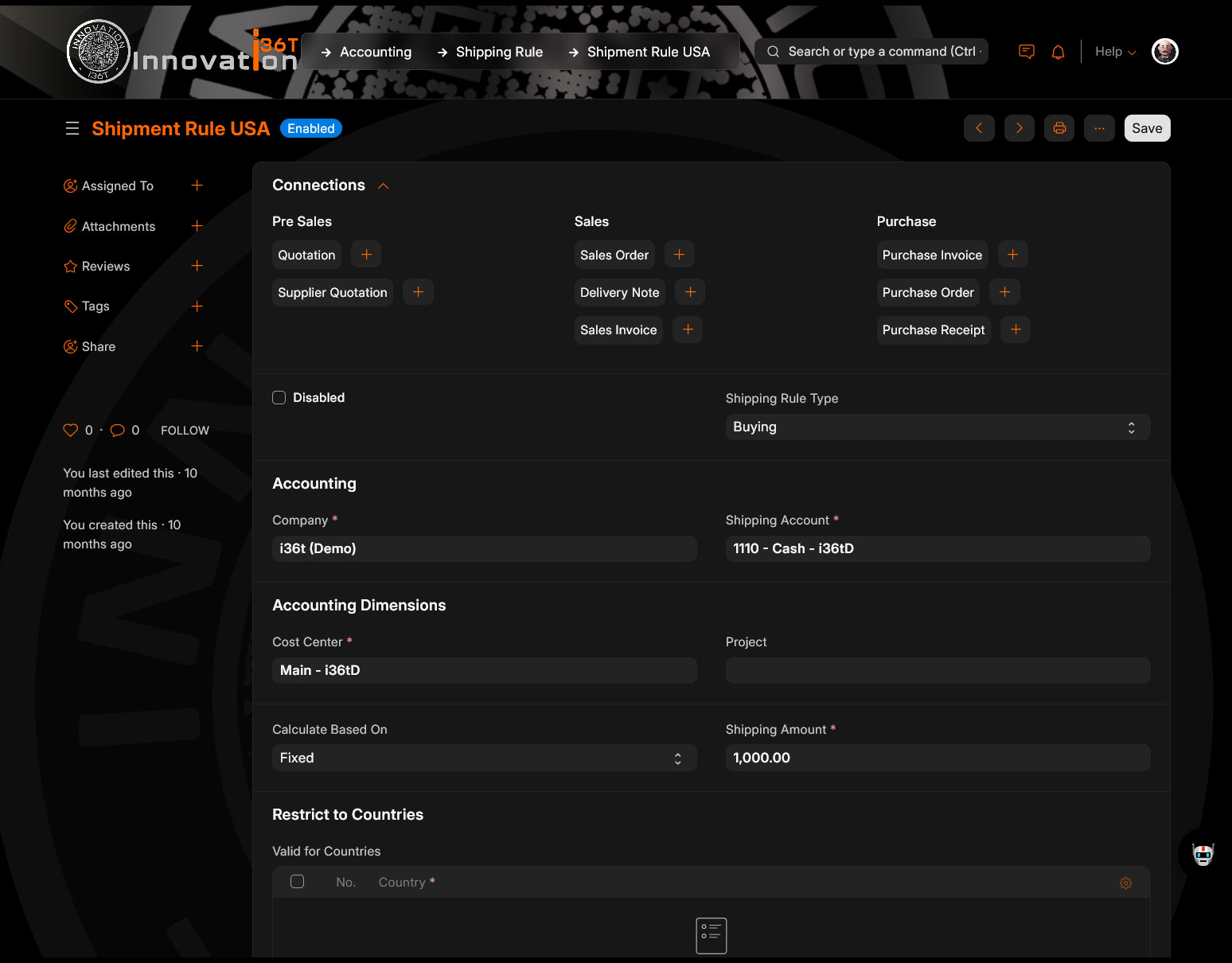Collapse the Connections section
The width and height of the screenshot is (1232, 963).
coord(383,185)
